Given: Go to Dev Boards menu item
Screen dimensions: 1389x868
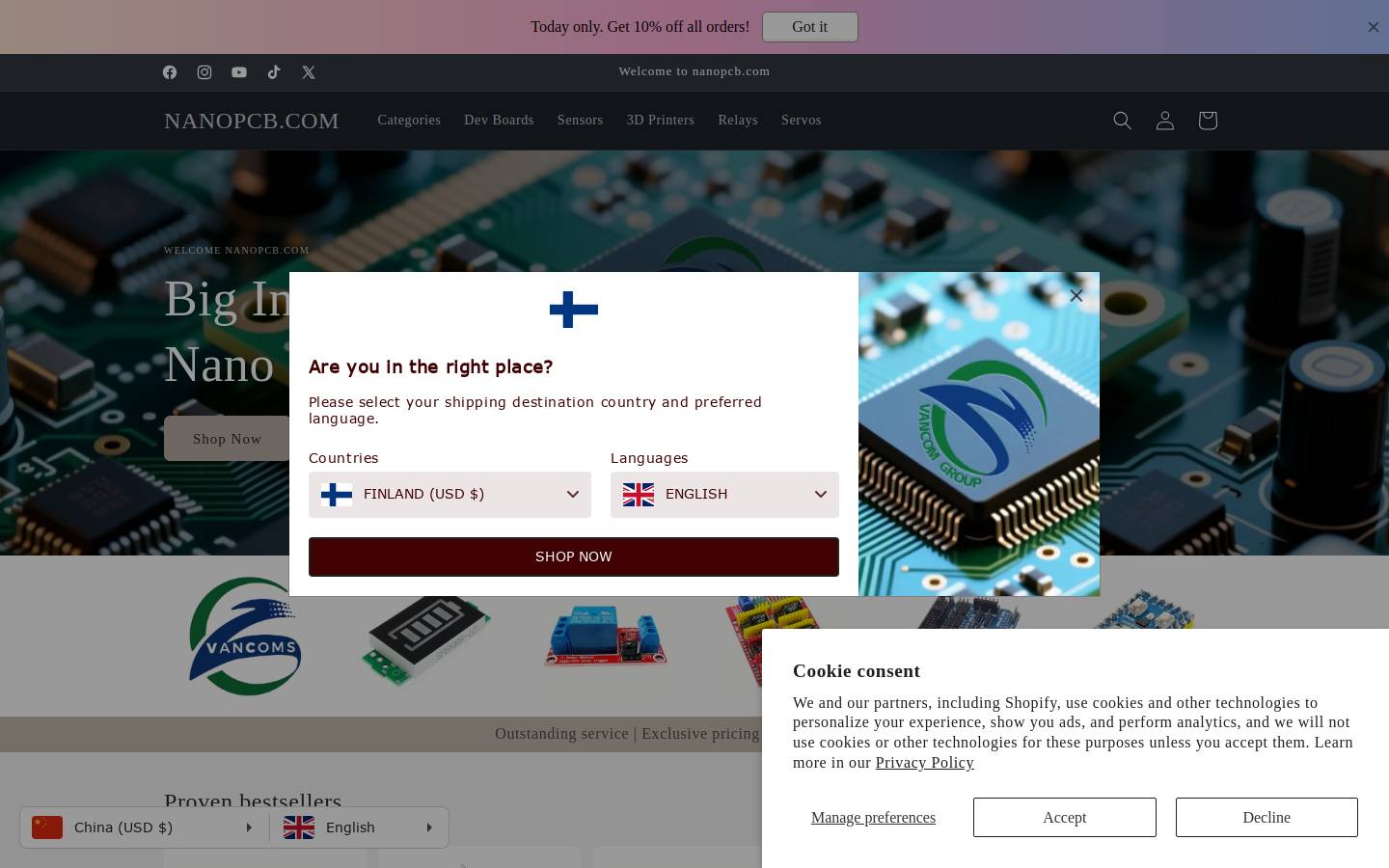Looking at the screenshot, I should (x=499, y=121).
